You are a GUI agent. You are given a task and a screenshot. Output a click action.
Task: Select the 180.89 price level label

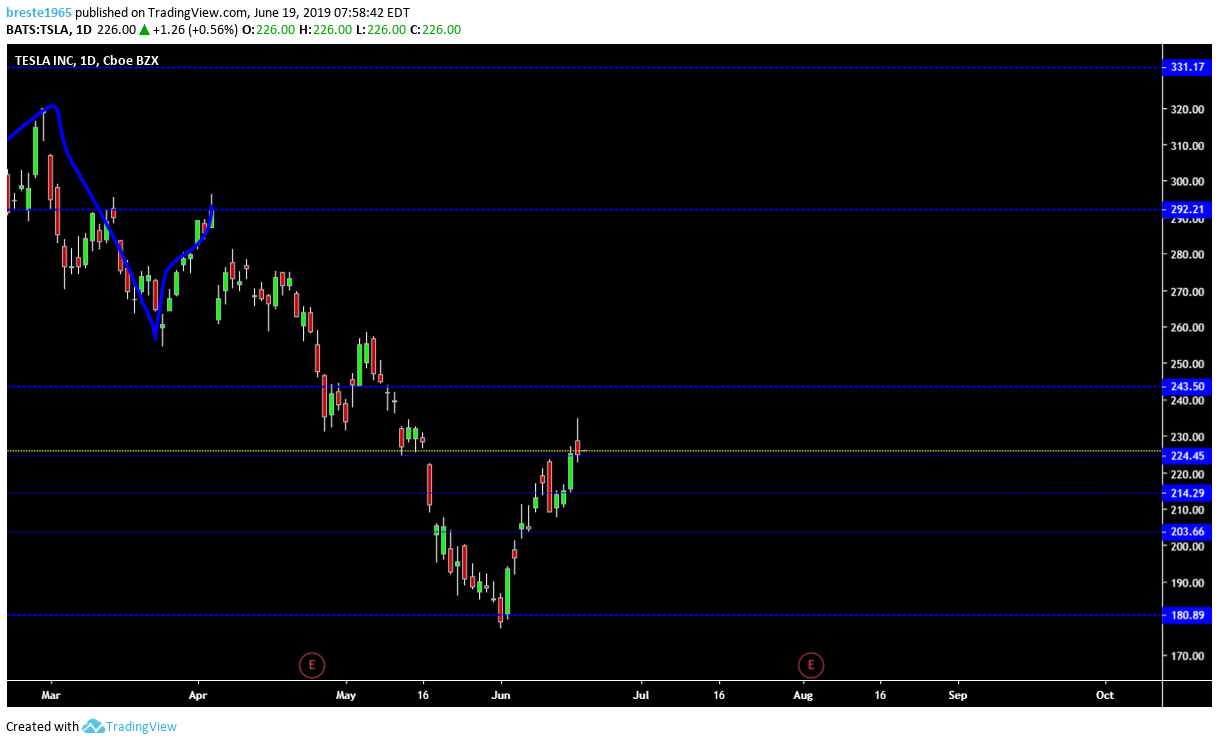pyautogui.click(x=1188, y=615)
